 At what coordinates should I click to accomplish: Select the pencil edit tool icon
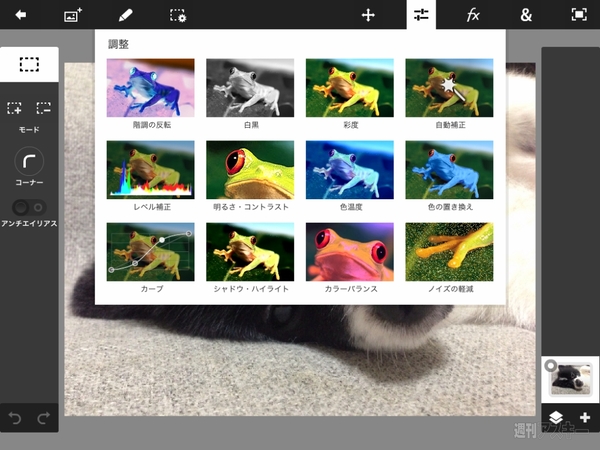[x=126, y=15]
